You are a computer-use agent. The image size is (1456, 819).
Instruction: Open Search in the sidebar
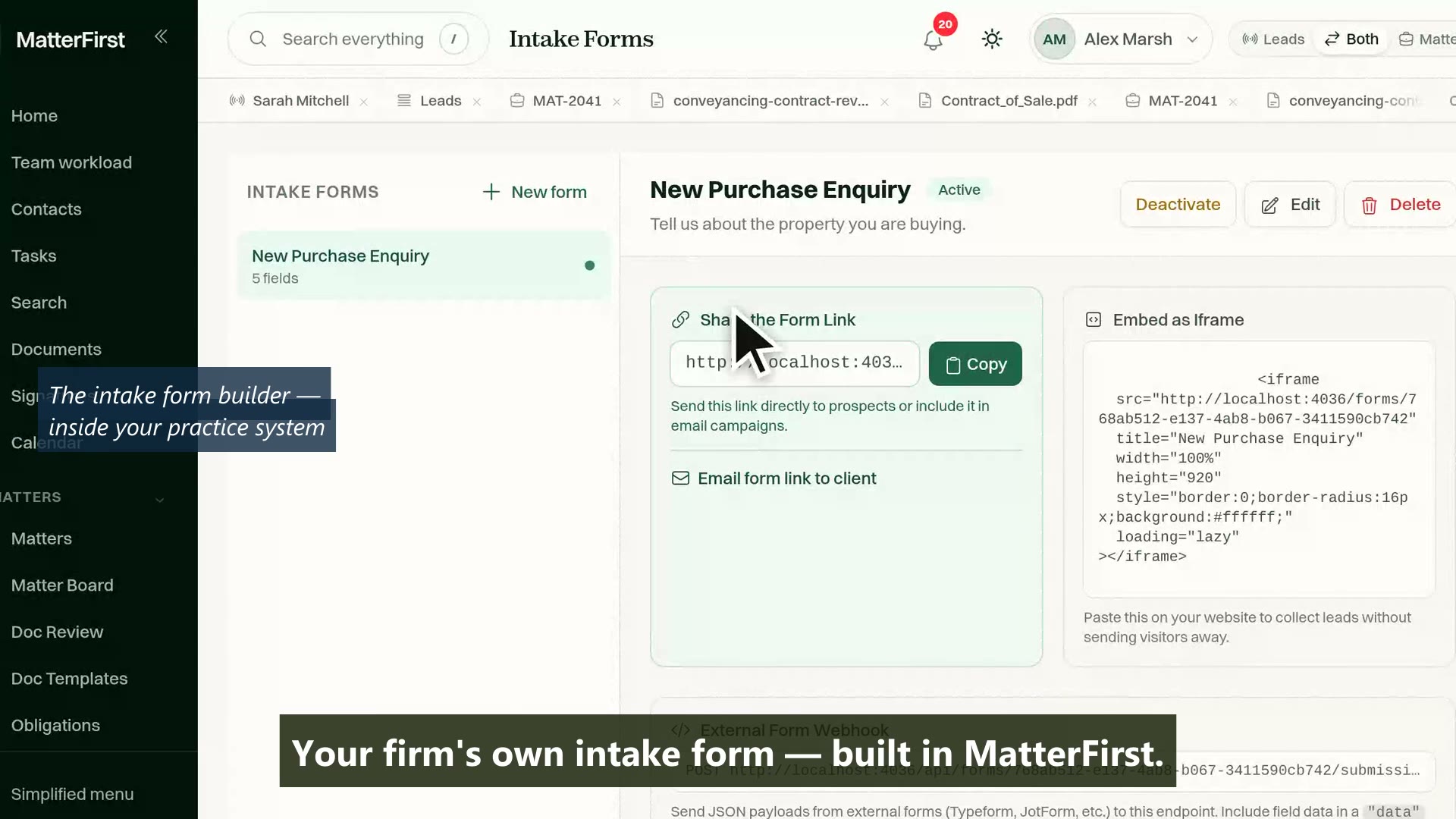(x=39, y=303)
